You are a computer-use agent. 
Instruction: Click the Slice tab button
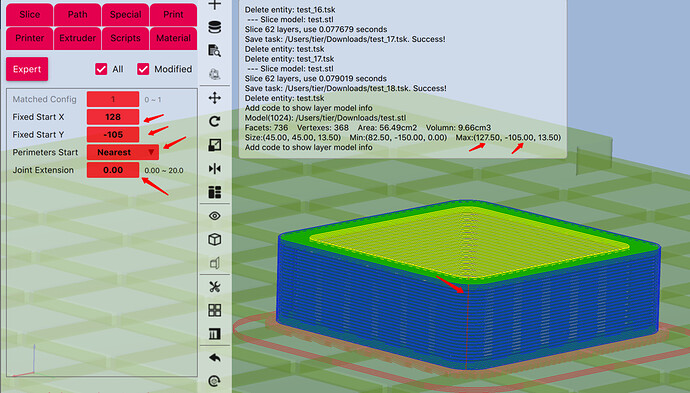tap(29, 15)
